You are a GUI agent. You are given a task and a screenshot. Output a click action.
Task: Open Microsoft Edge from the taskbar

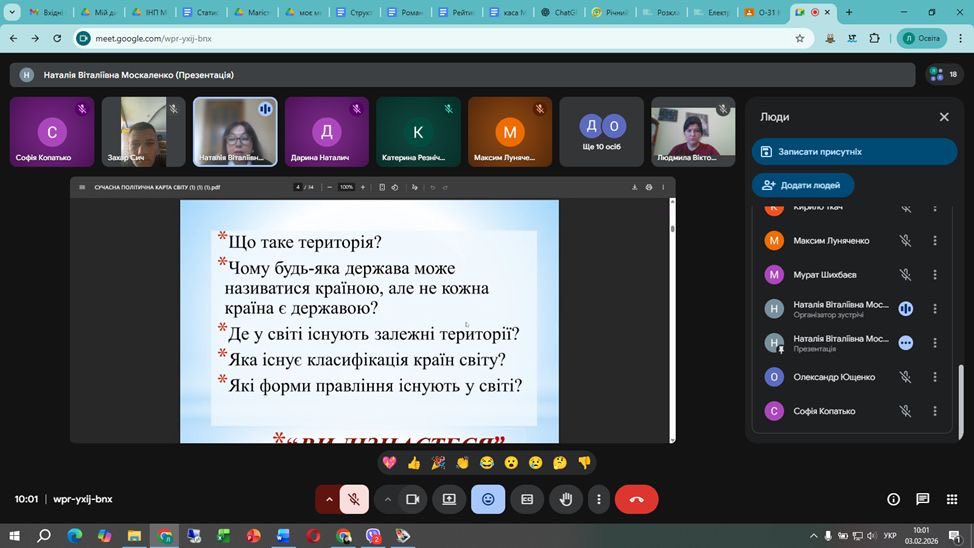pos(75,536)
